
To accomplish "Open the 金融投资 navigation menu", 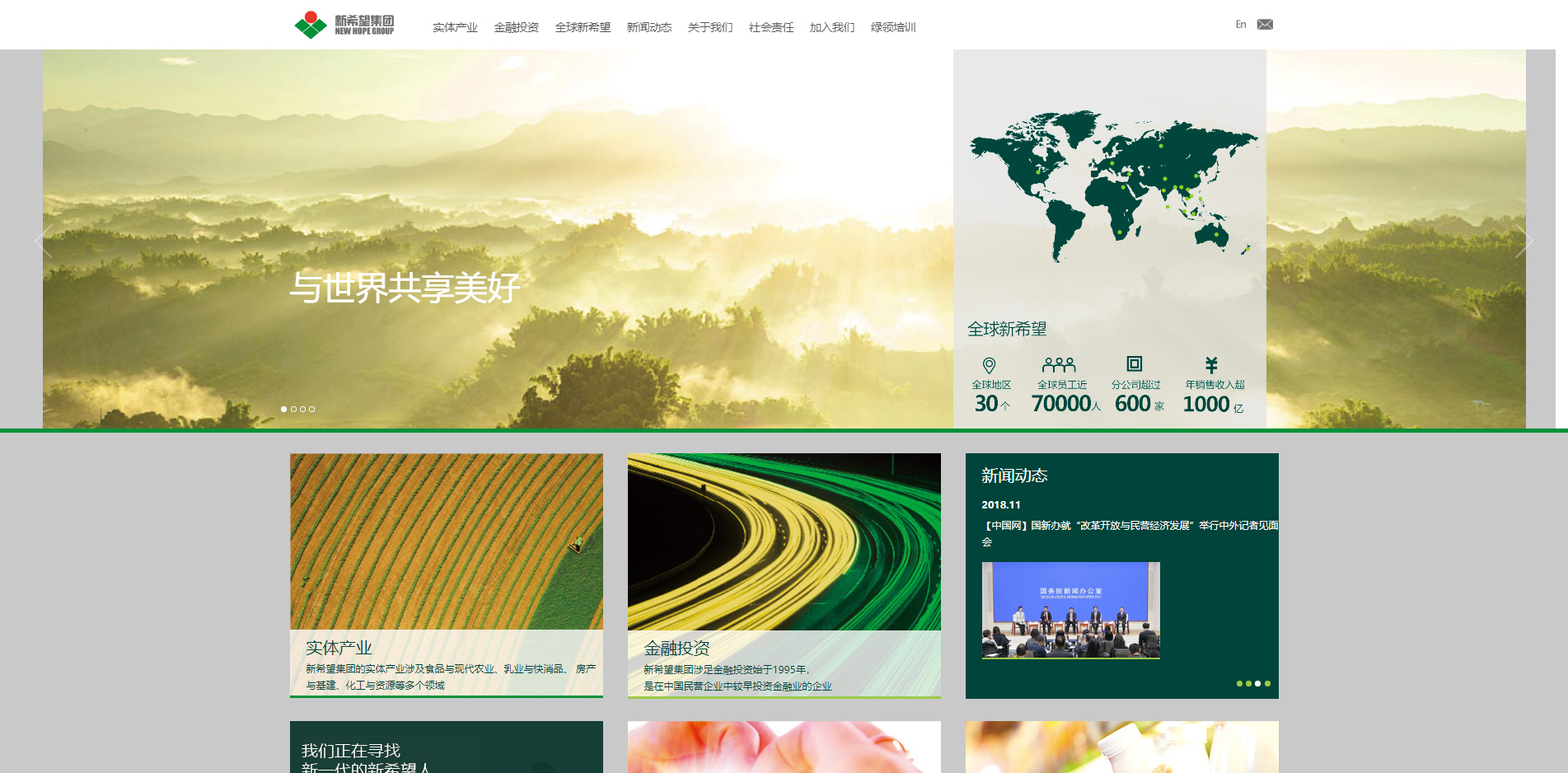I will click(x=516, y=27).
